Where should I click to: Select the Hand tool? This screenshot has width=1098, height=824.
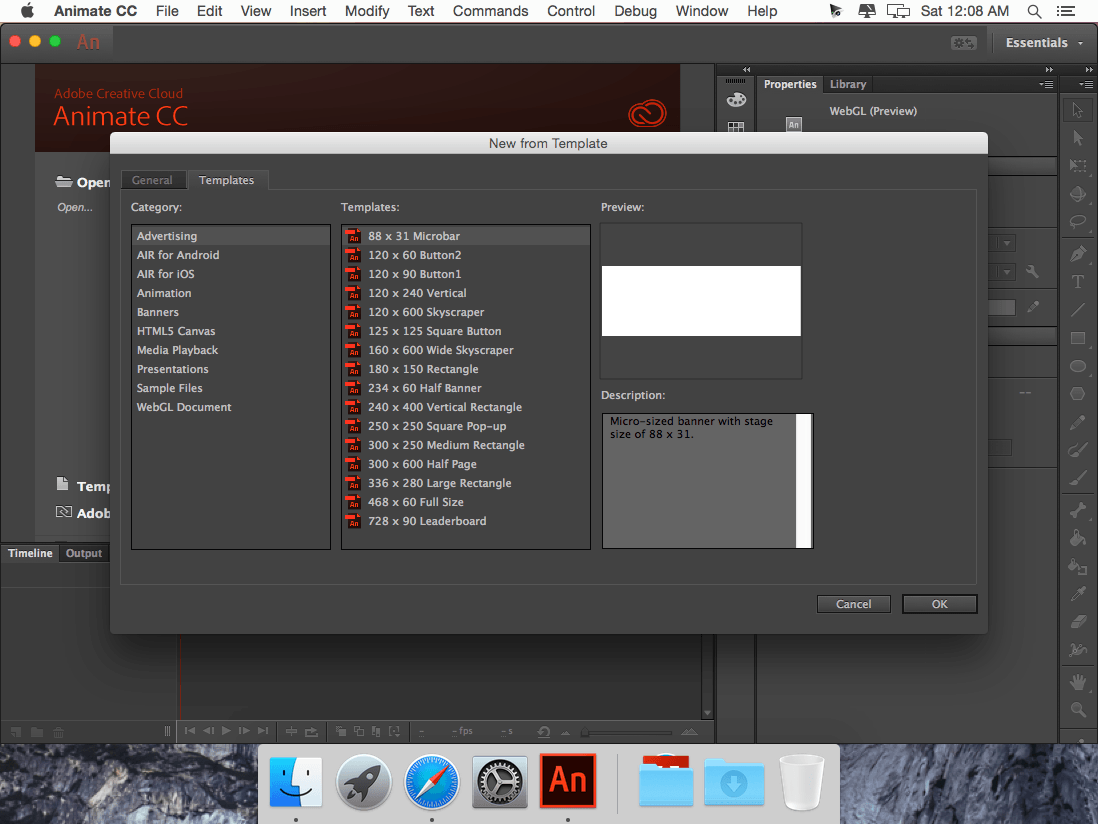1078,682
